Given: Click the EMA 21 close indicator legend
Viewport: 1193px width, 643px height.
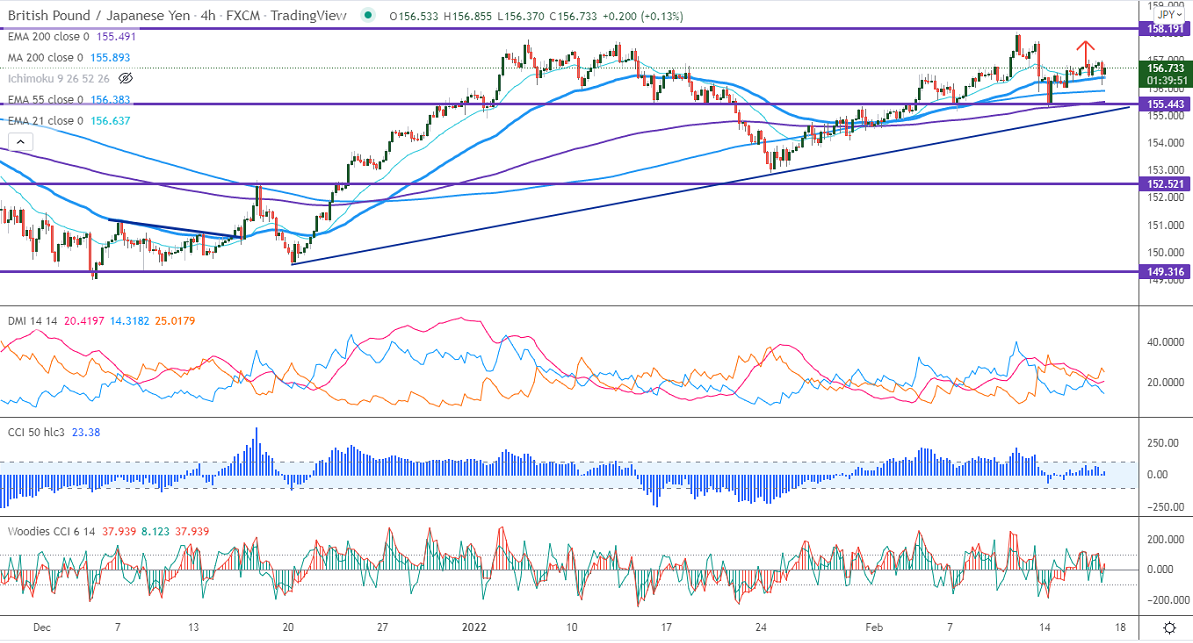Looking at the screenshot, I should (x=47, y=121).
